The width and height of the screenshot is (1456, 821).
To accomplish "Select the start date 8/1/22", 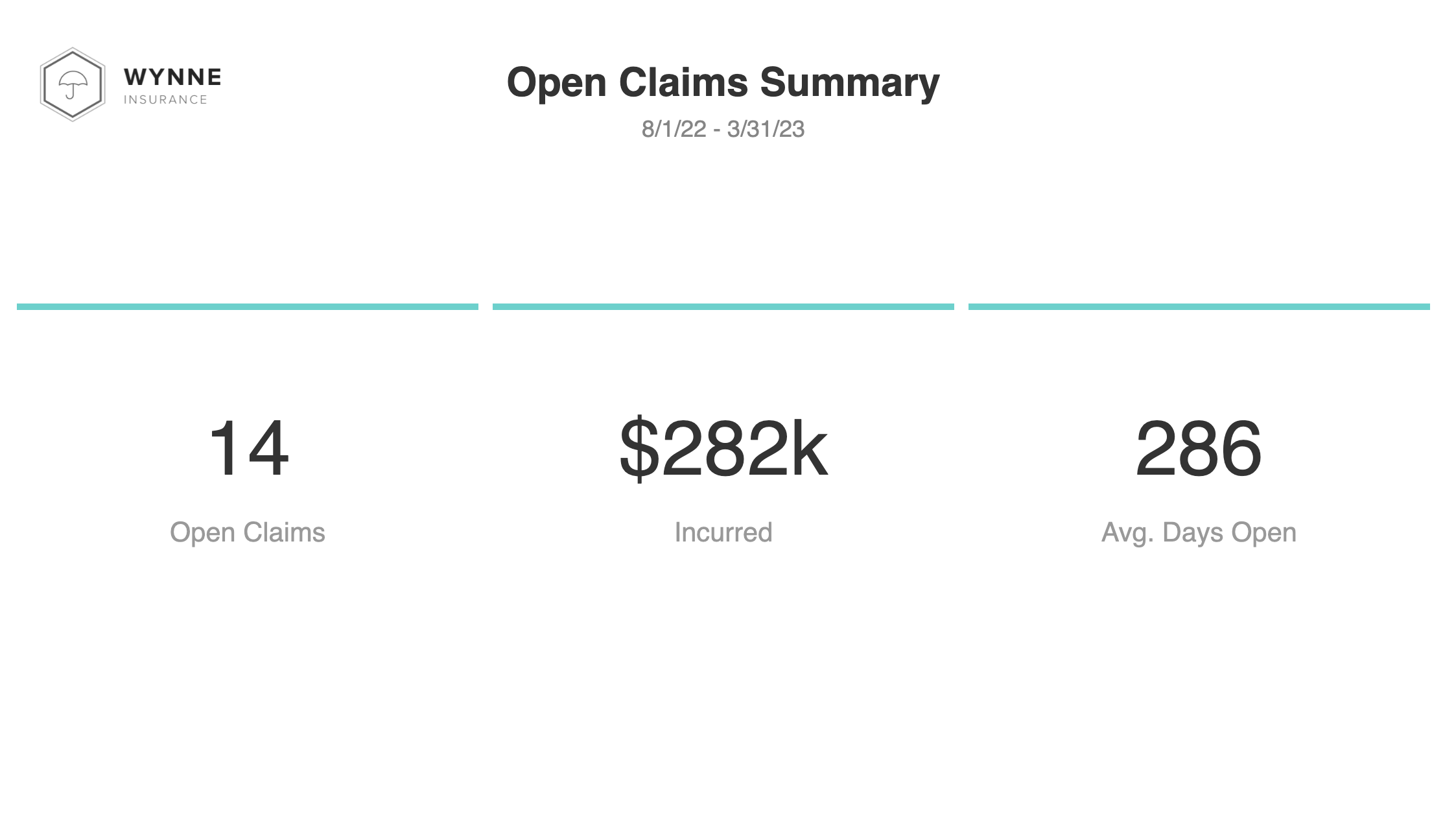I will (674, 129).
